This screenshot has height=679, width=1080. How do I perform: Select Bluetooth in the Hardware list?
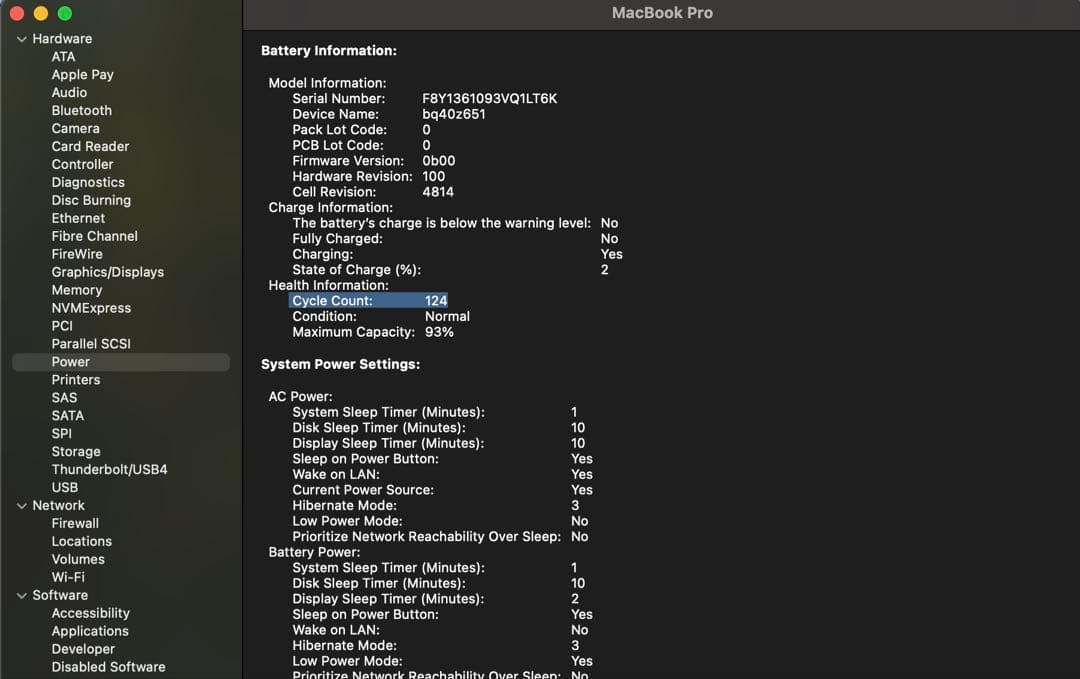pyautogui.click(x=81, y=110)
